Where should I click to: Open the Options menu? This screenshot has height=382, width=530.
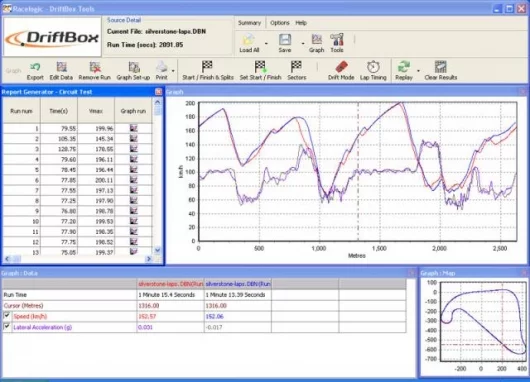[280, 23]
